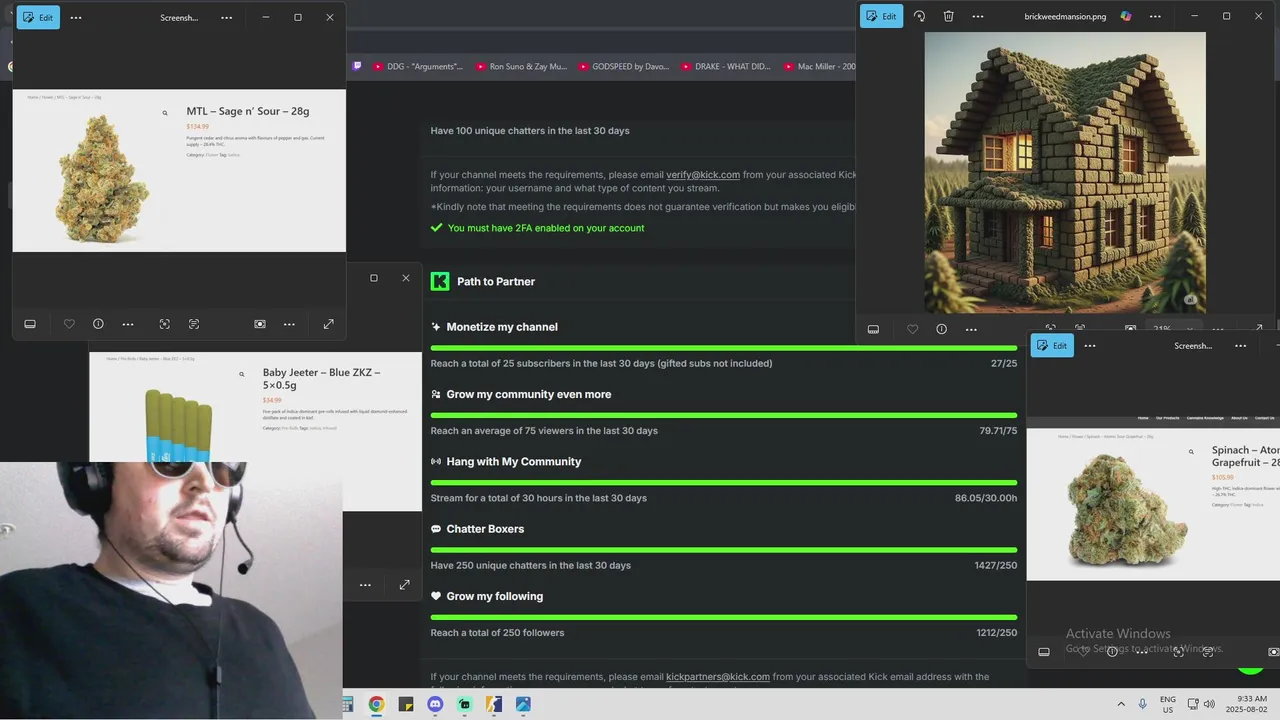Open the three-dot menu beside the info icon in the Sage n' Sour window
Viewport: 1280px width, 720px height.
(x=128, y=324)
